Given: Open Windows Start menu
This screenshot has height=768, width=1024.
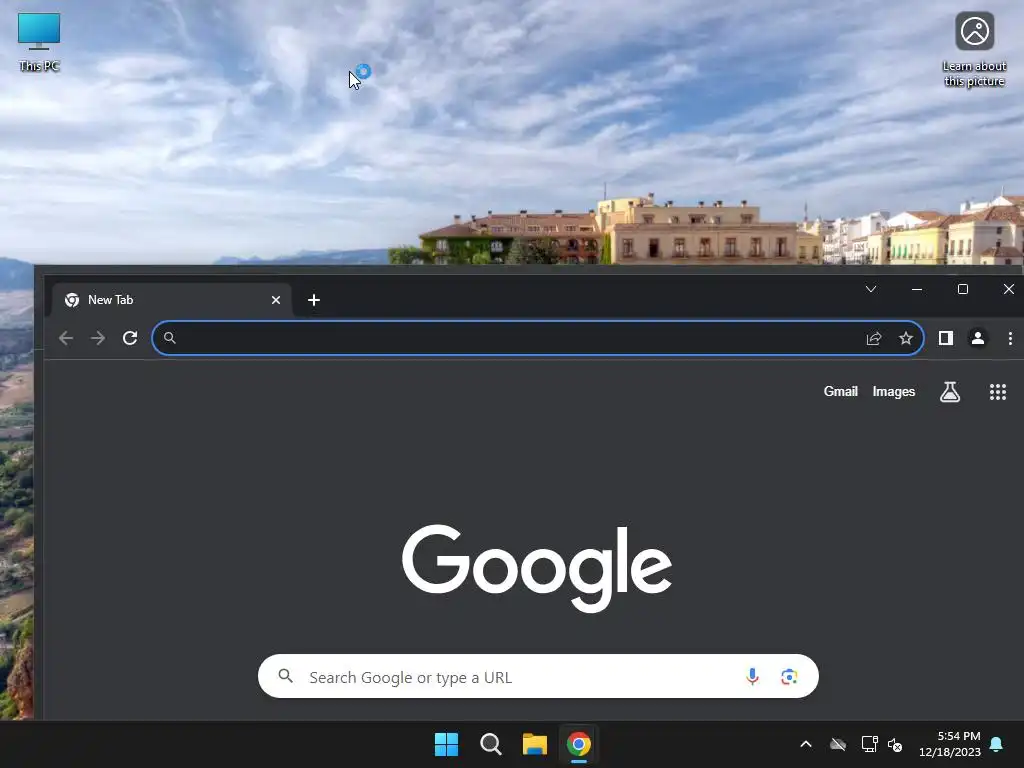Looking at the screenshot, I should coord(447,744).
